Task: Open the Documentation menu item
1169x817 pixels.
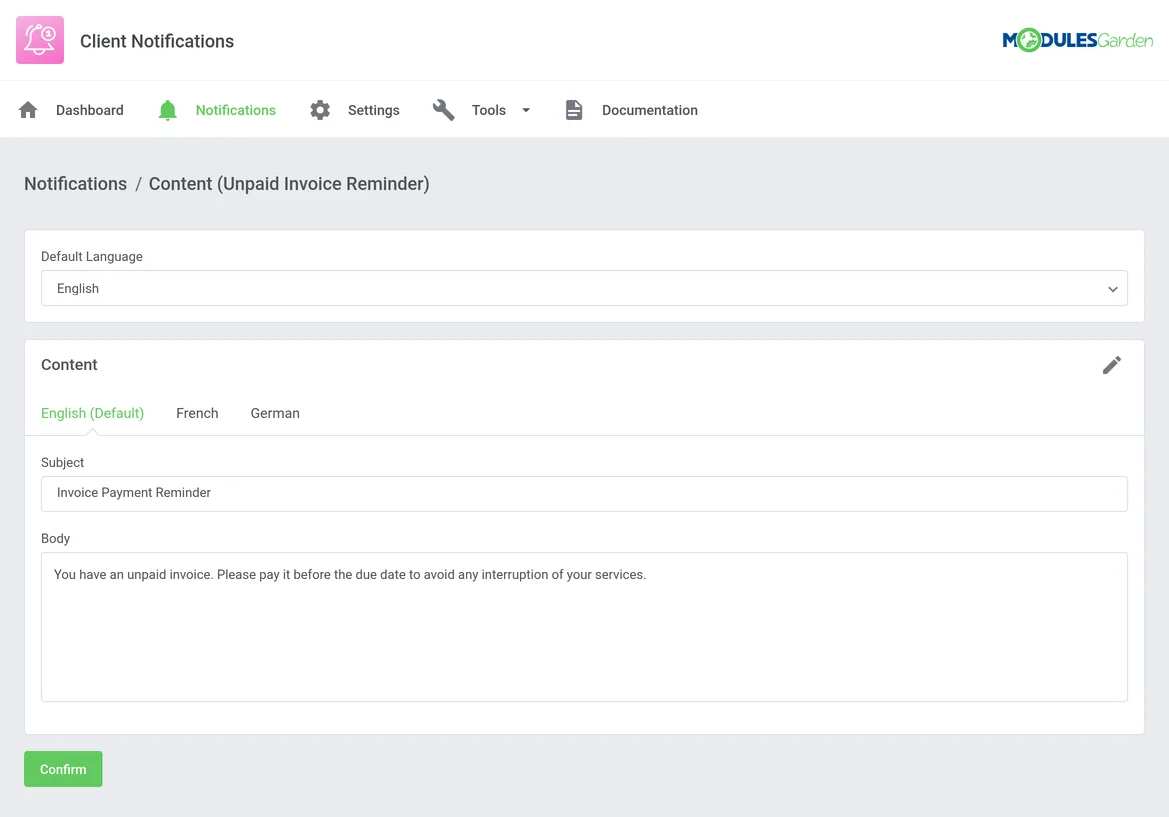Action: (649, 110)
